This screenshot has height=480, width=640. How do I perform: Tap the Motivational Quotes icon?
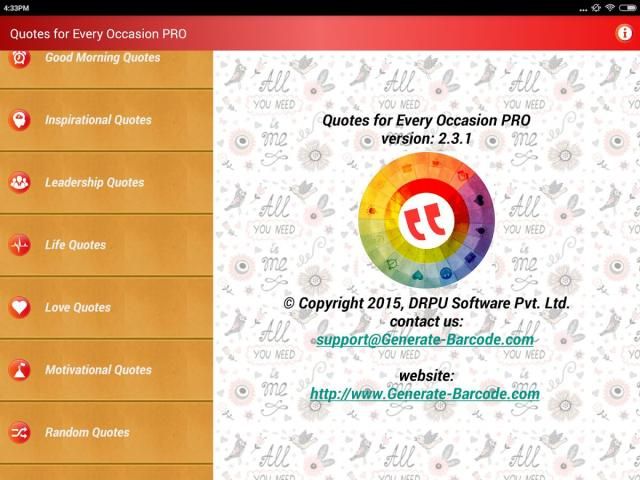point(19,370)
